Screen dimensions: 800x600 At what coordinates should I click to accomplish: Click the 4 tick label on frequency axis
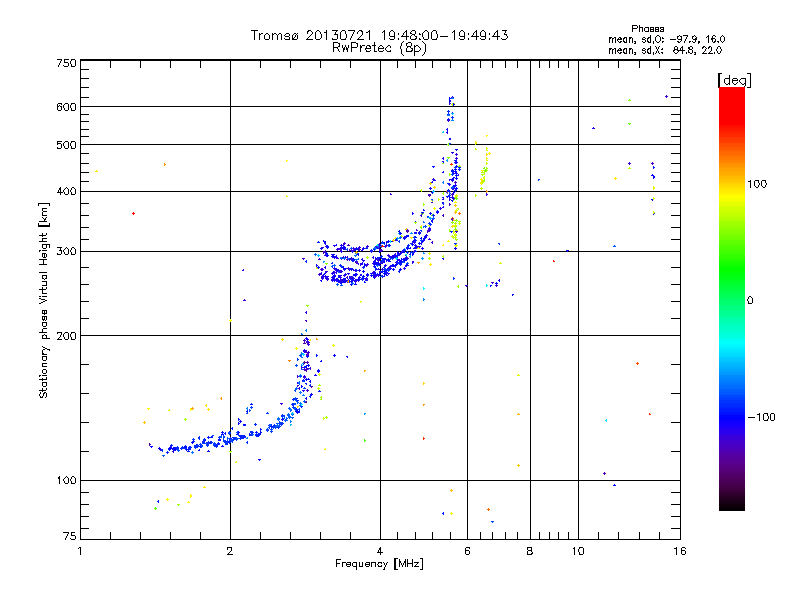[x=380, y=551]
